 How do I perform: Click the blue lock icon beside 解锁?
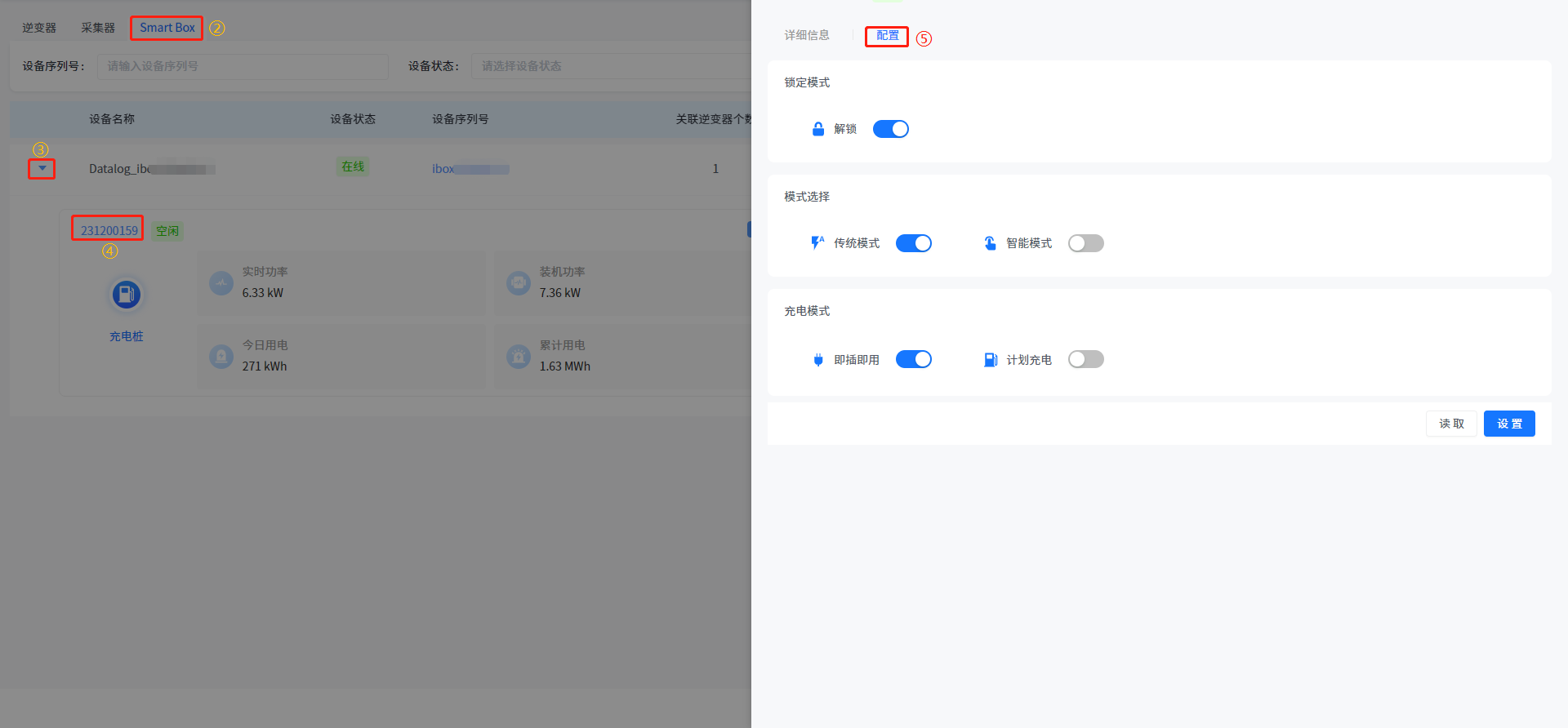coord(817,129)
